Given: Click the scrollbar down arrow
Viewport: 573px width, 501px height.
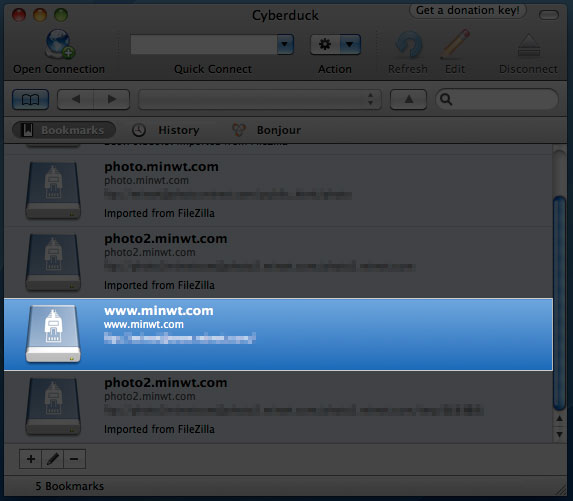Looking at the screenshot, I should [x=559, y=434].
